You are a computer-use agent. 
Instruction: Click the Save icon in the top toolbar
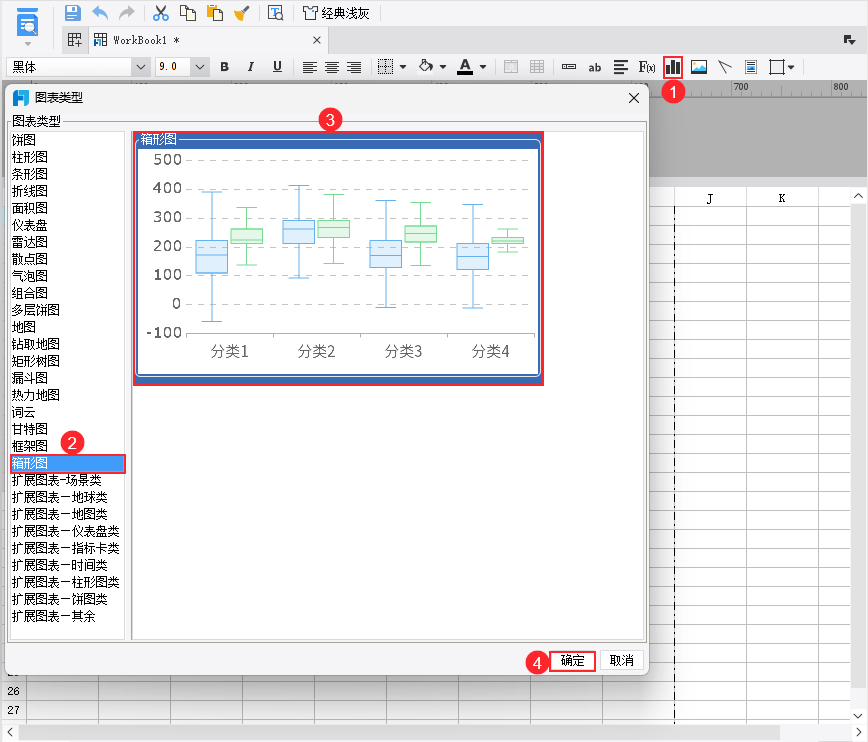click(x=73, y=13)
